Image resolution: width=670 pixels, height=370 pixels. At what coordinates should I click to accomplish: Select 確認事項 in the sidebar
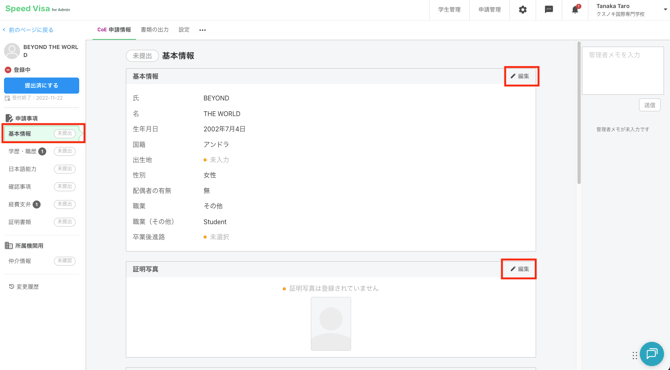tap(41, 187)
